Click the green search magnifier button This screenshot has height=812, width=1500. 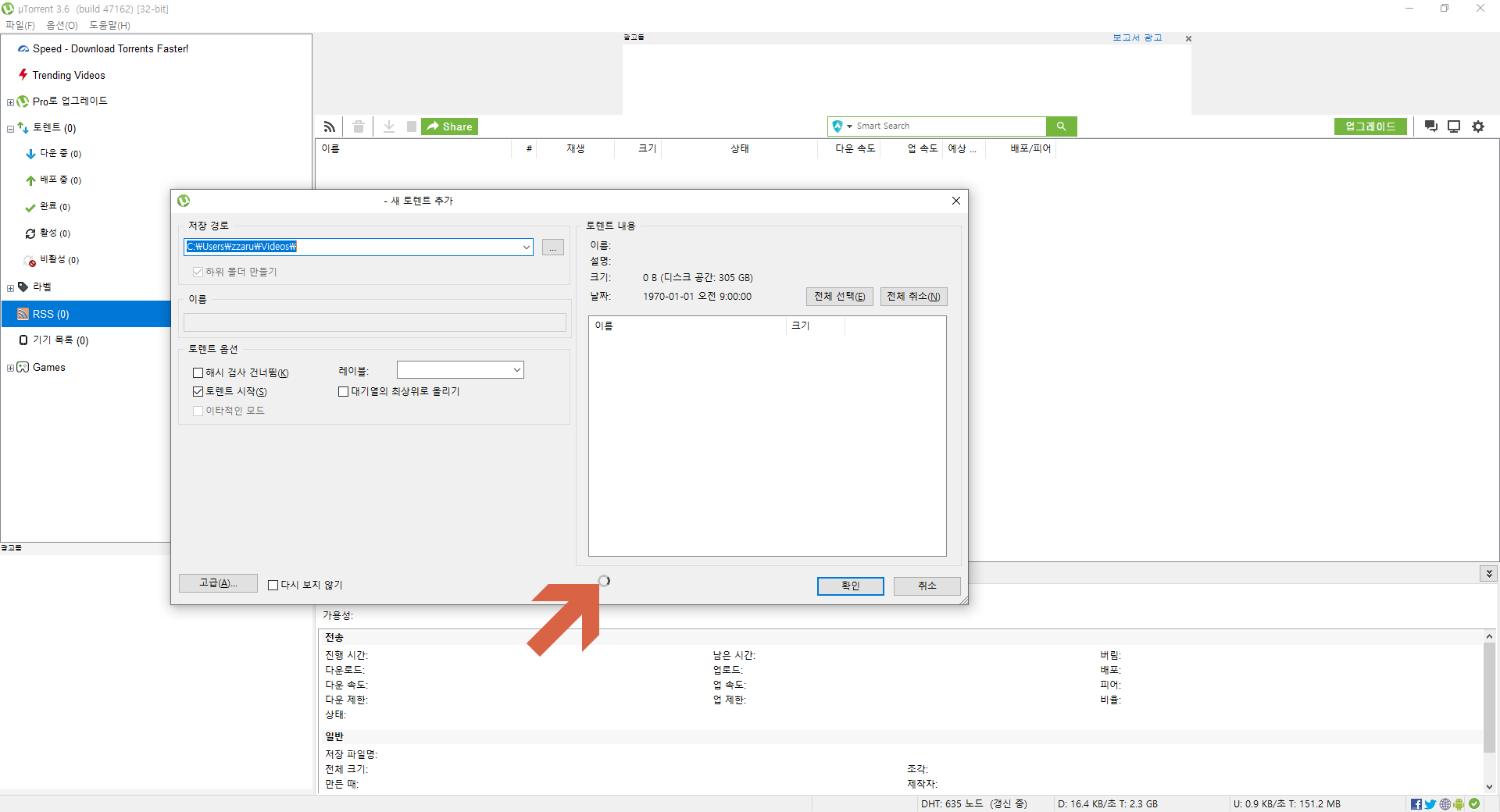click(1061, 126)
